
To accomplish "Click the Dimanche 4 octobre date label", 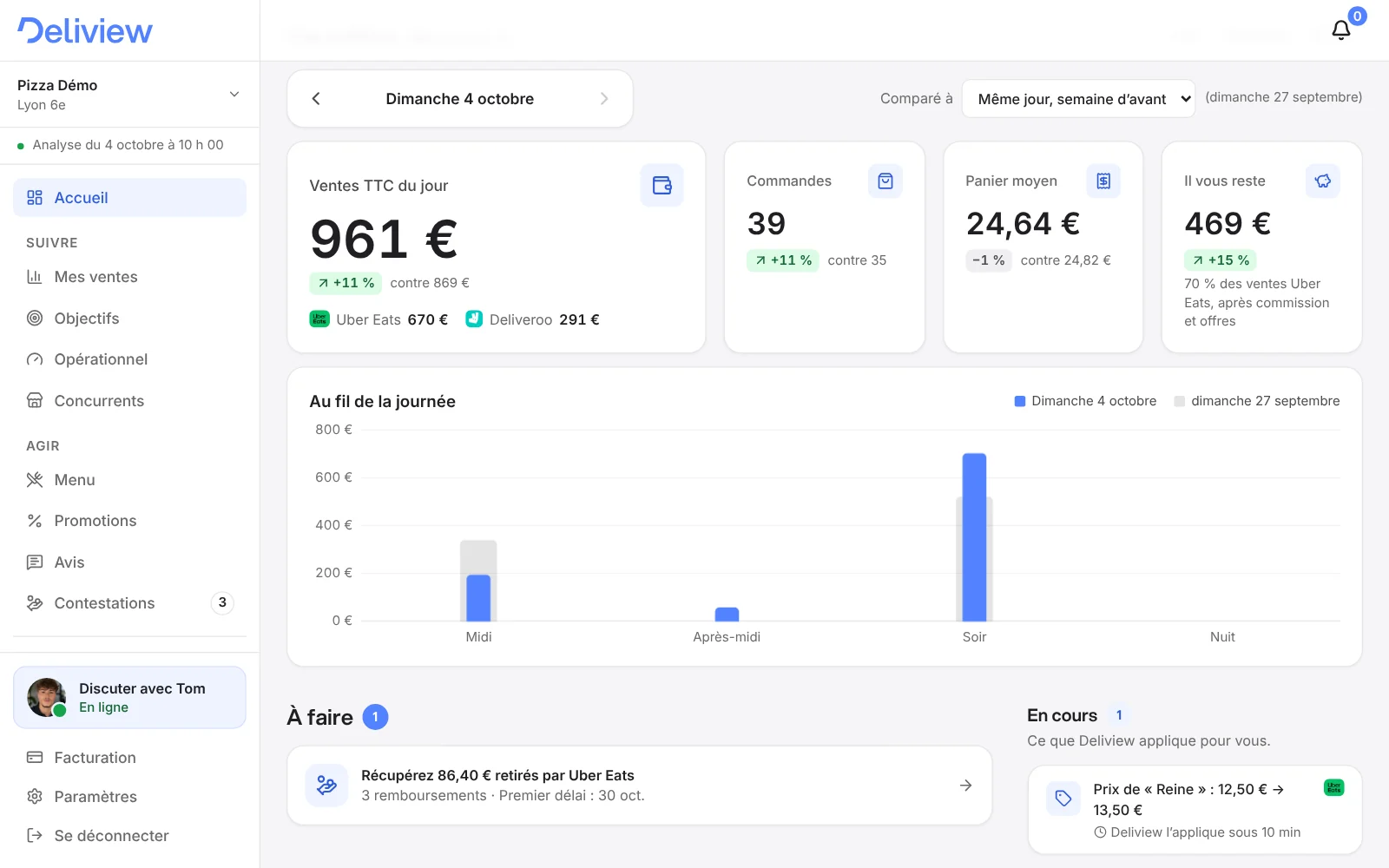I will tap(460, 99).
